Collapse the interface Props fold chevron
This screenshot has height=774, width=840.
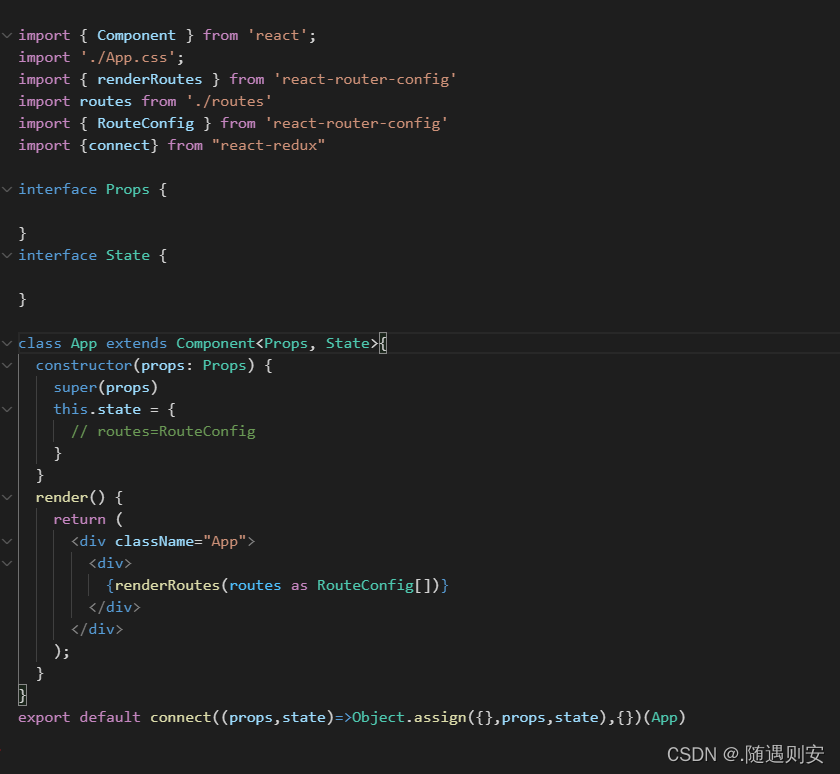point(7,190)
